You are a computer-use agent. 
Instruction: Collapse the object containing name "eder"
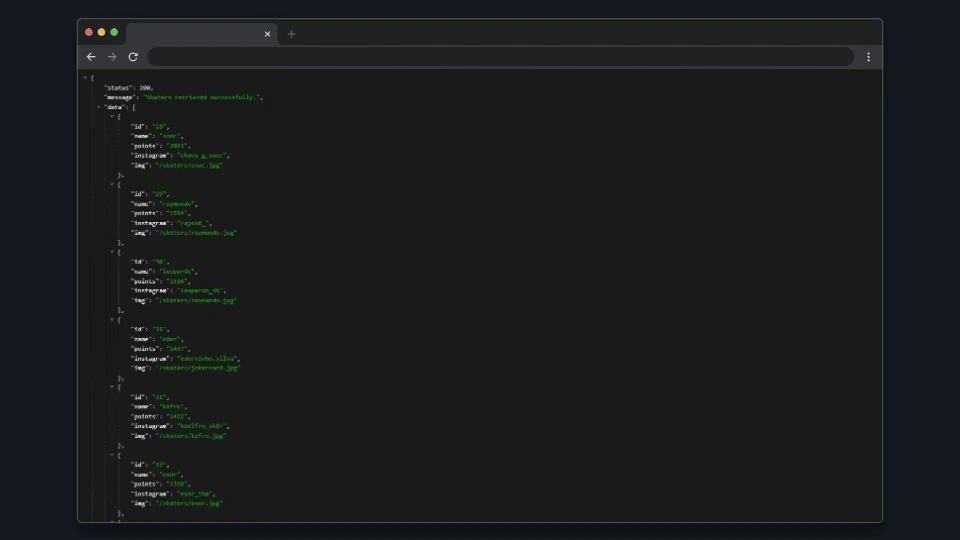[111, 320]
